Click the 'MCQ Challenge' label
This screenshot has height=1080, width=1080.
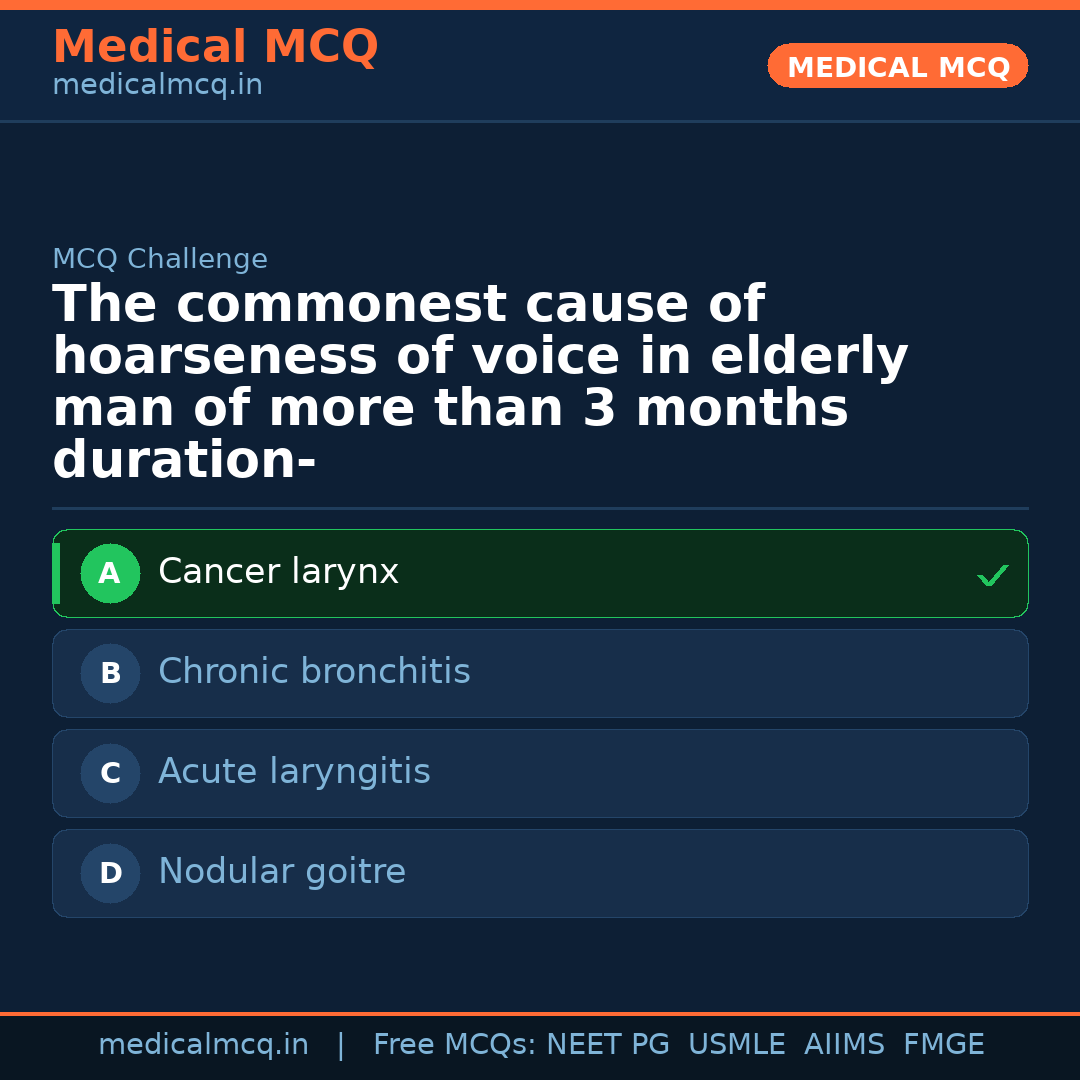(x=160, y=260)
